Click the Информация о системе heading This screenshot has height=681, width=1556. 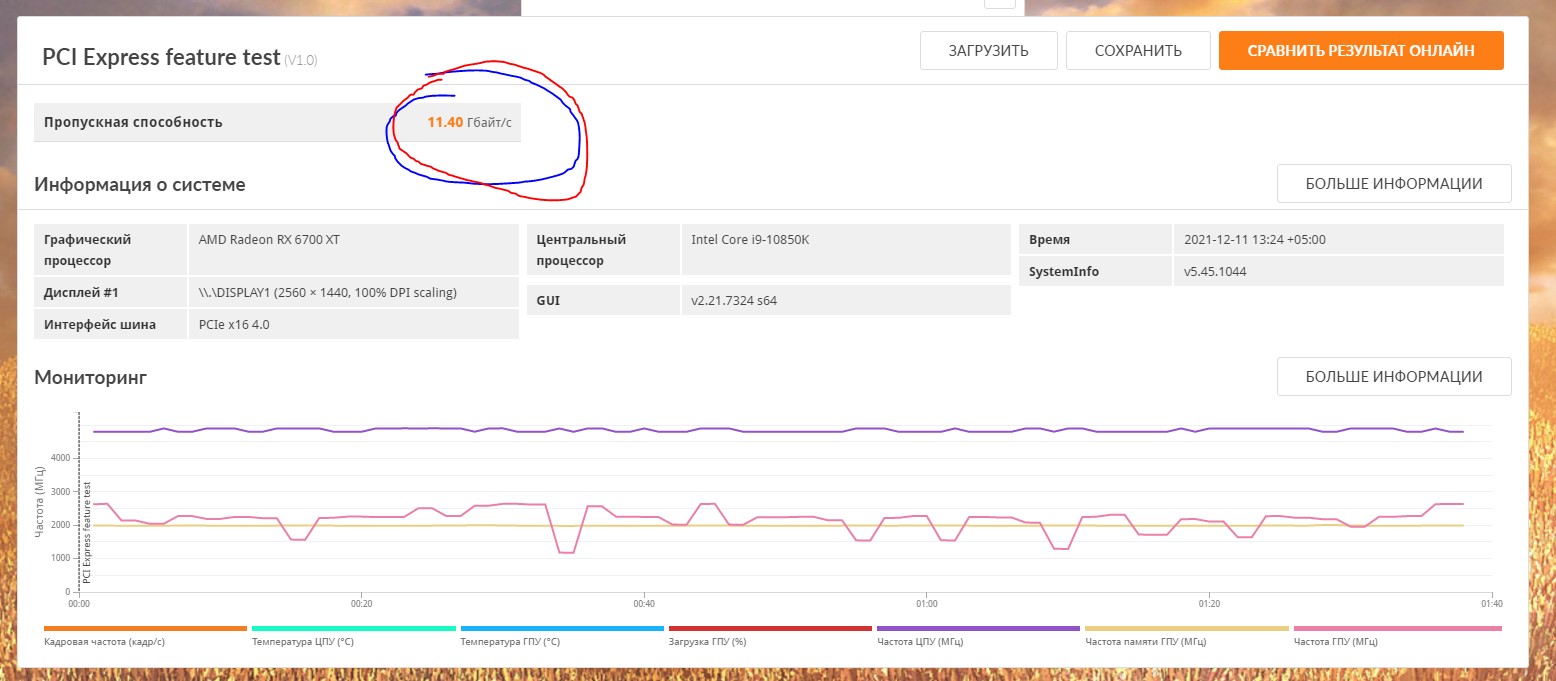(140, 184)
